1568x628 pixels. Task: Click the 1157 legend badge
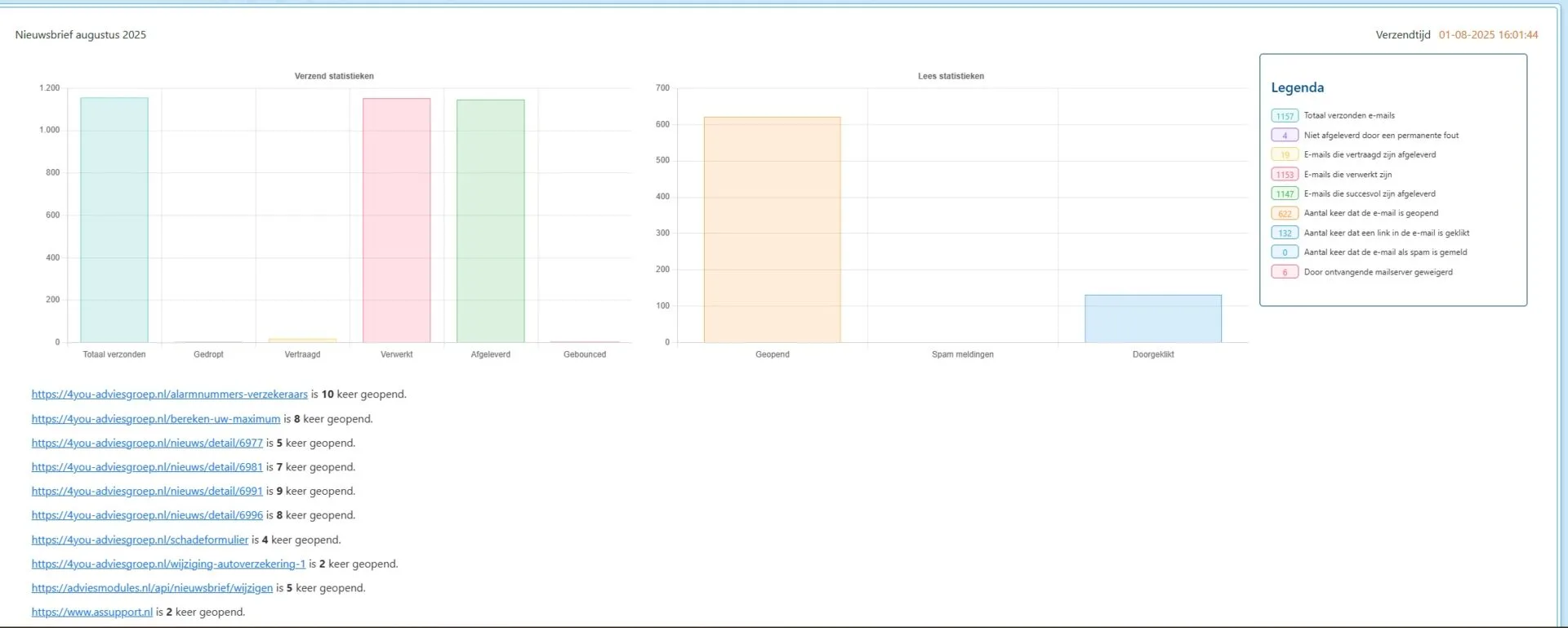[x=1285, y=116]
